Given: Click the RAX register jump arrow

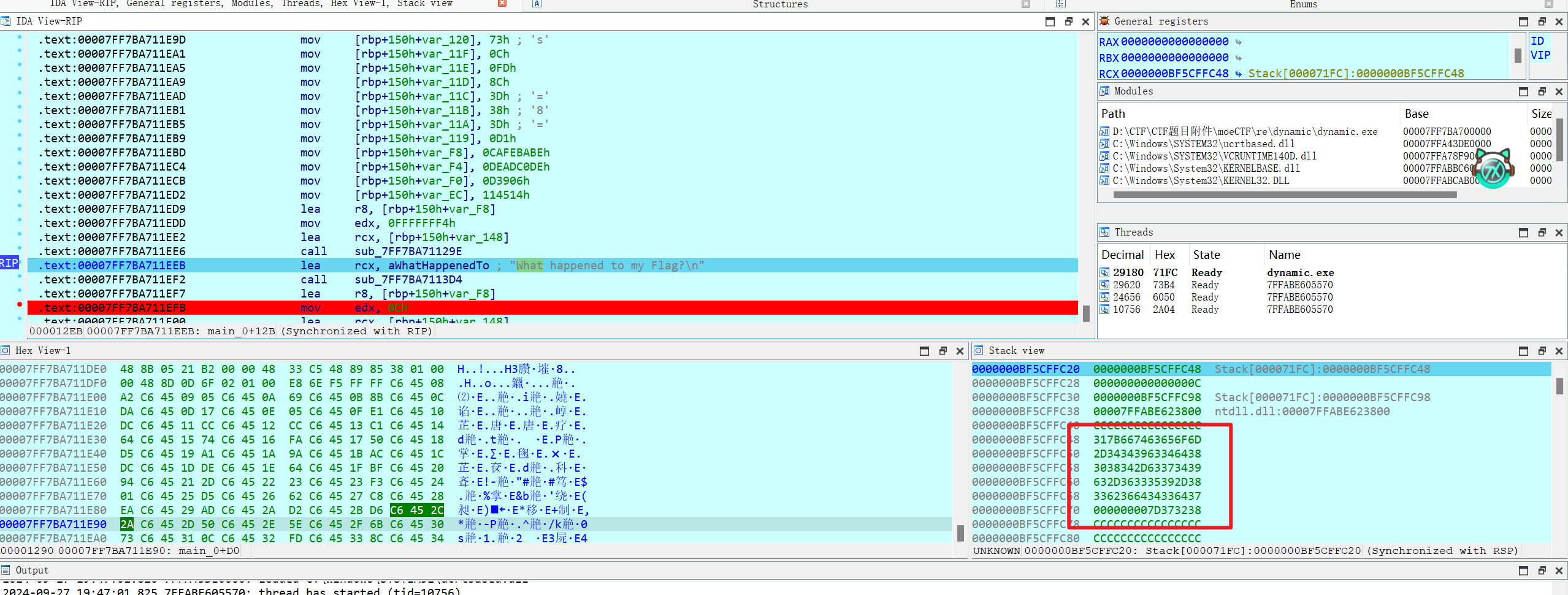Looking at the screenshot, I should tap(1238, 42).
